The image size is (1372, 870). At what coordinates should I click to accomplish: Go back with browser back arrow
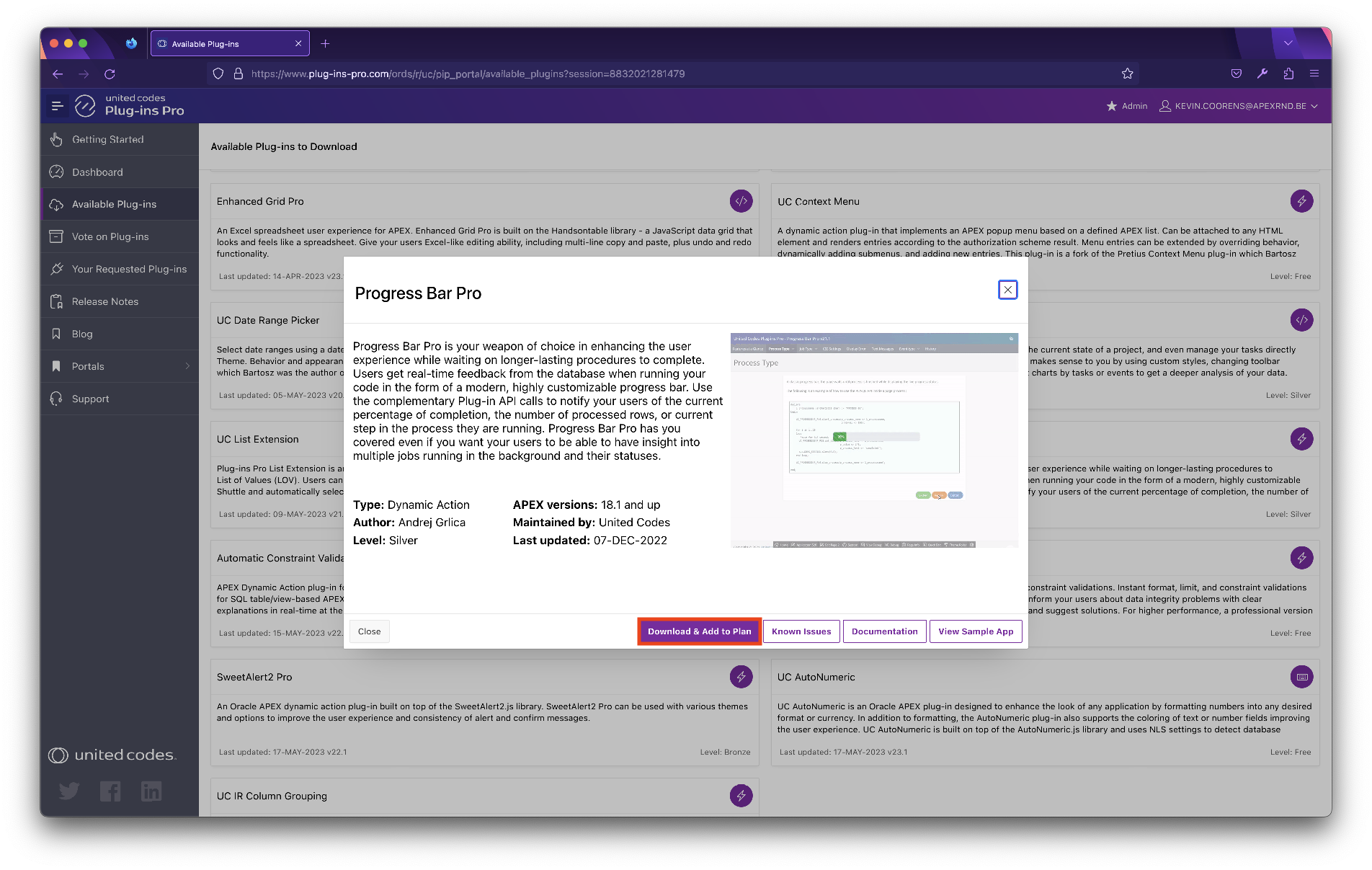(x=58, y=74)
